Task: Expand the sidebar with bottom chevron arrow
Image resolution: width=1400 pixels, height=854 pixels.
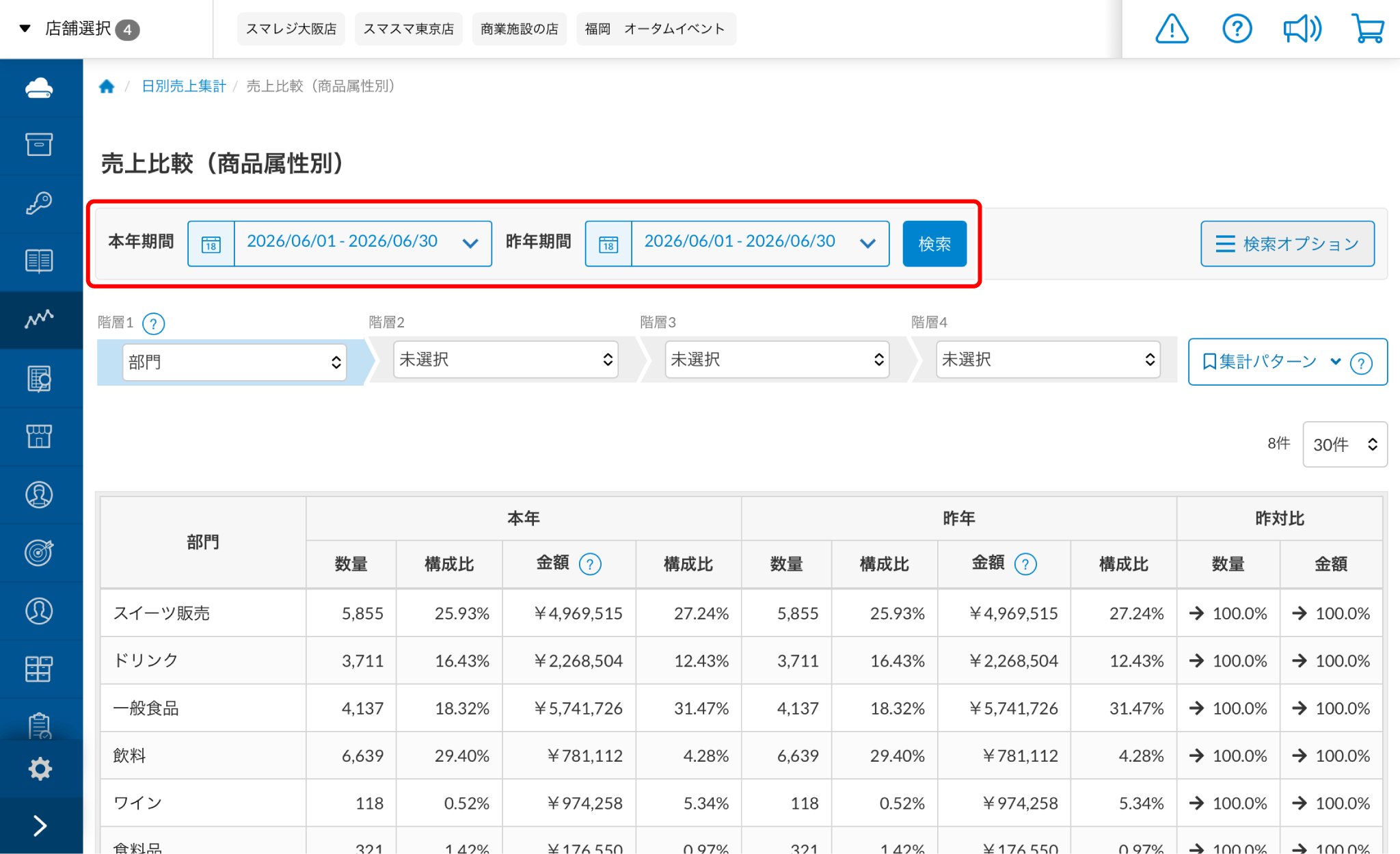Action: click(x=40, y=826)
